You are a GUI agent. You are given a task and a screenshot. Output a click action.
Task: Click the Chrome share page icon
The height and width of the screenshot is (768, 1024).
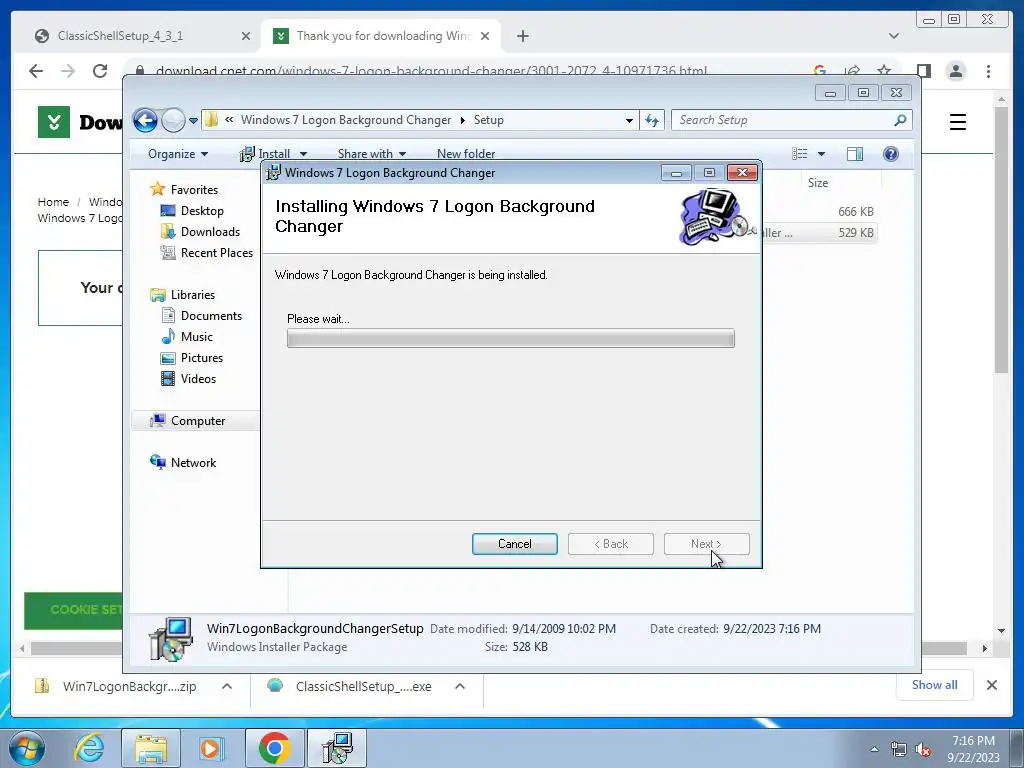[852, 71]
